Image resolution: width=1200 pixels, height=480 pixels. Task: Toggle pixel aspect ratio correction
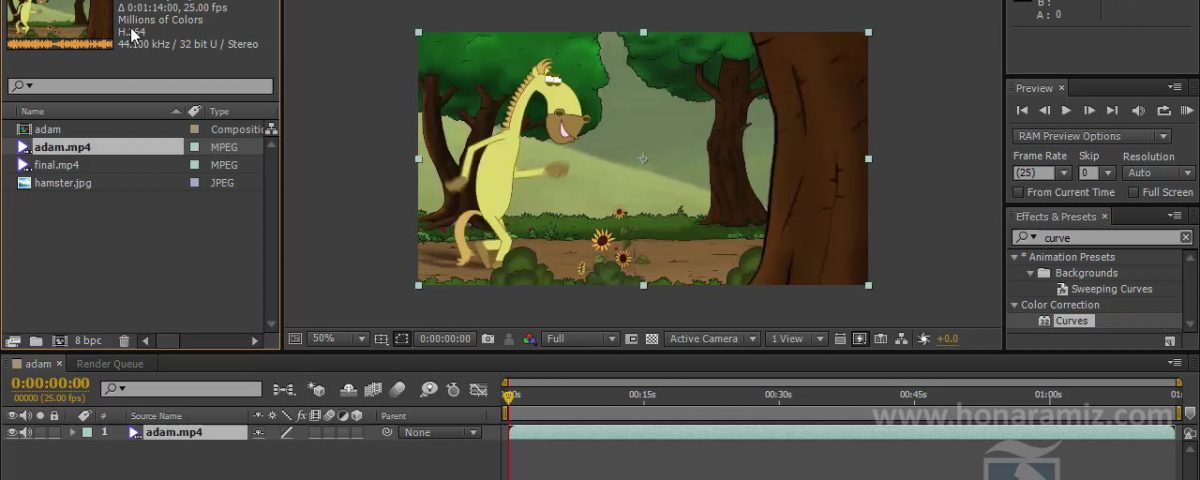tap(841, 339)
